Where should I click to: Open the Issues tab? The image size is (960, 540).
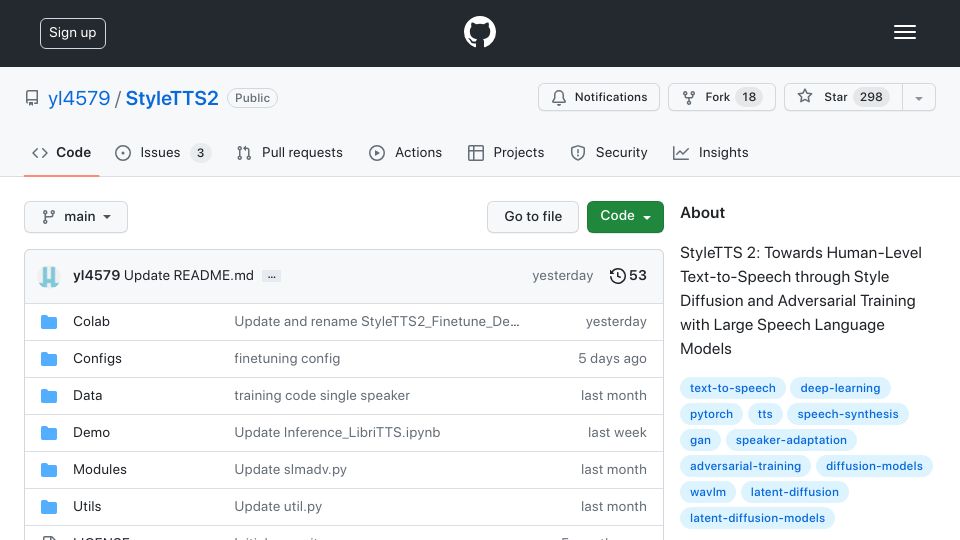pyautogui.click(x=163, y=152)
